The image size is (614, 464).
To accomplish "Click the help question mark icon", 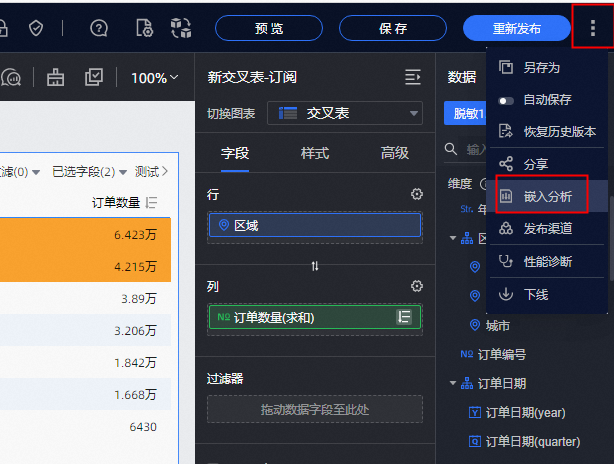I will [x=99, y=28].
